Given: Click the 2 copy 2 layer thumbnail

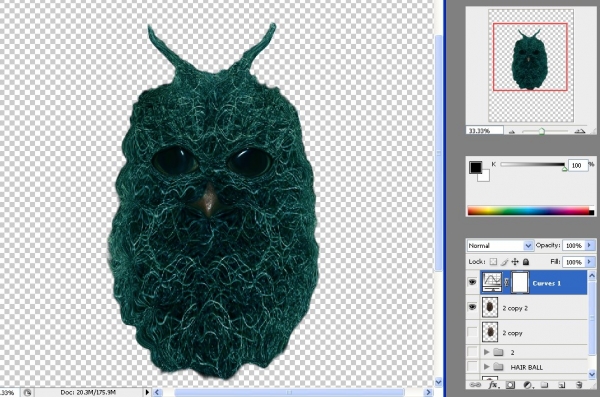Looking at the screenshot, I should point(490,307).
